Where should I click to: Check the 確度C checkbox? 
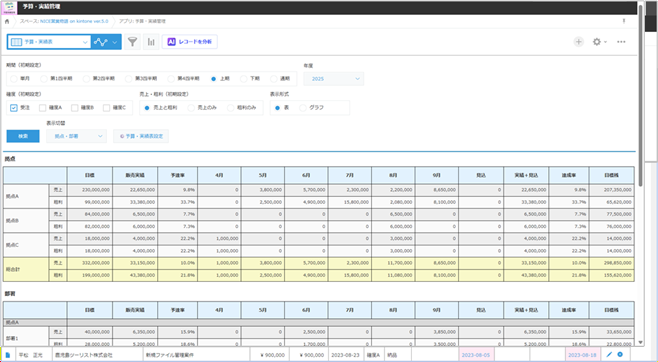(x=107, y=108)
